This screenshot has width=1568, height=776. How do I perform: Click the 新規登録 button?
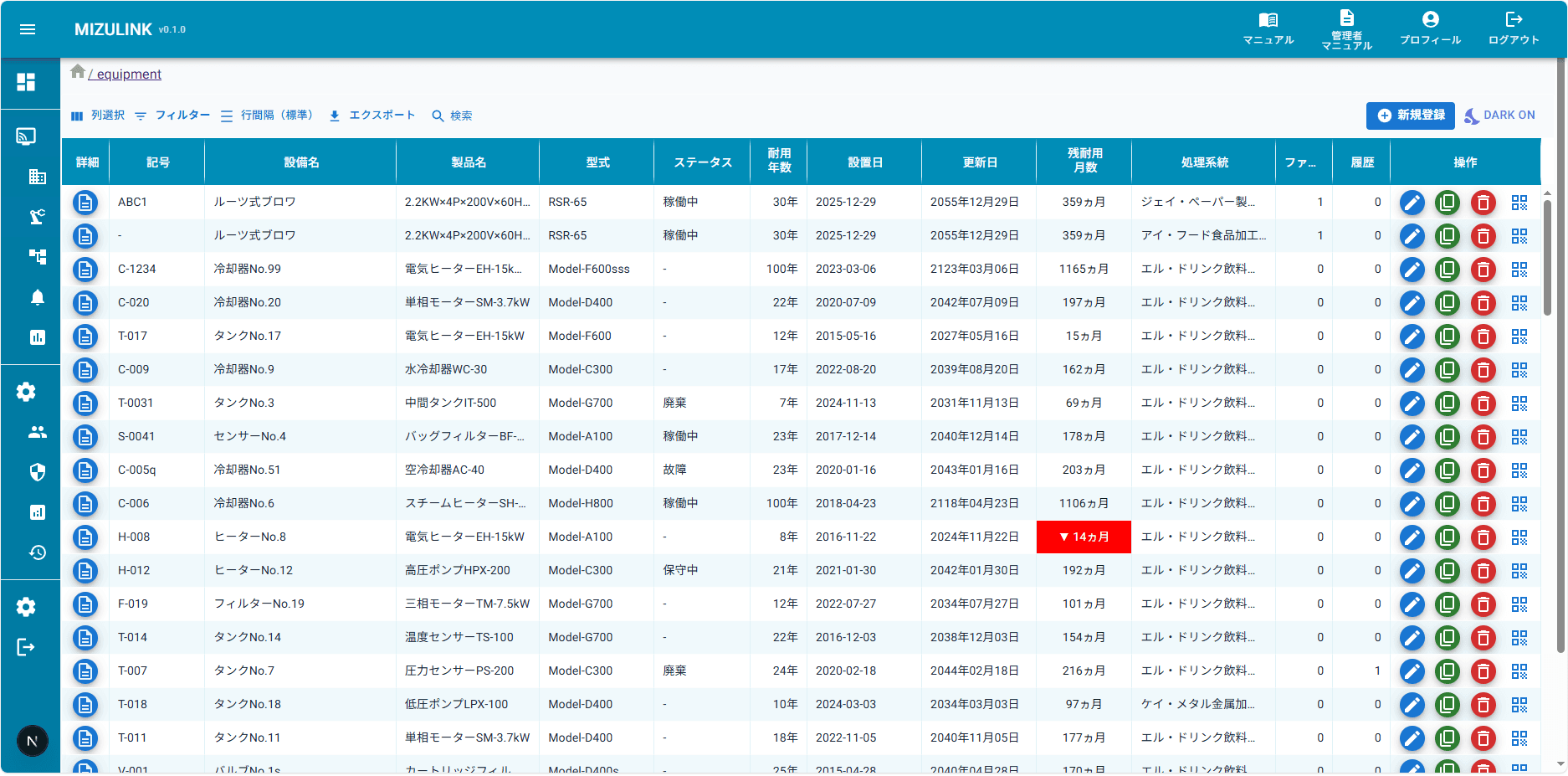1411,116
